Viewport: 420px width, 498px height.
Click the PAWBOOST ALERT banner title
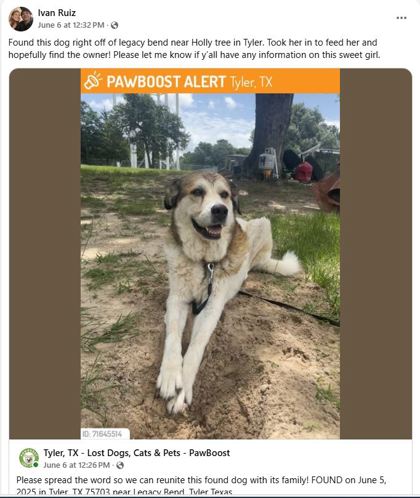click(x=166, y=82)
